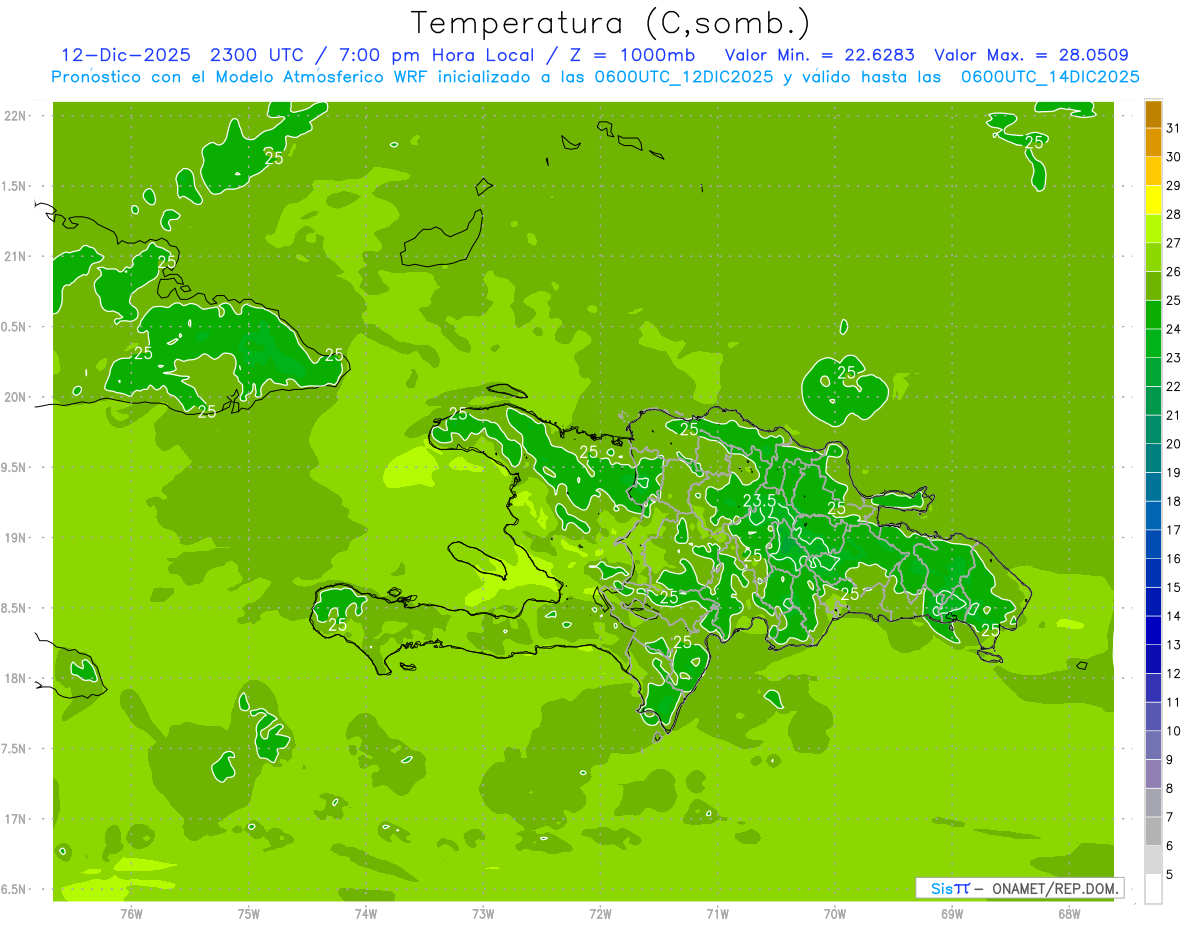Click the '18N' latitude axis label
This screenshot has height=927, width=1200.
click(16, 678)
